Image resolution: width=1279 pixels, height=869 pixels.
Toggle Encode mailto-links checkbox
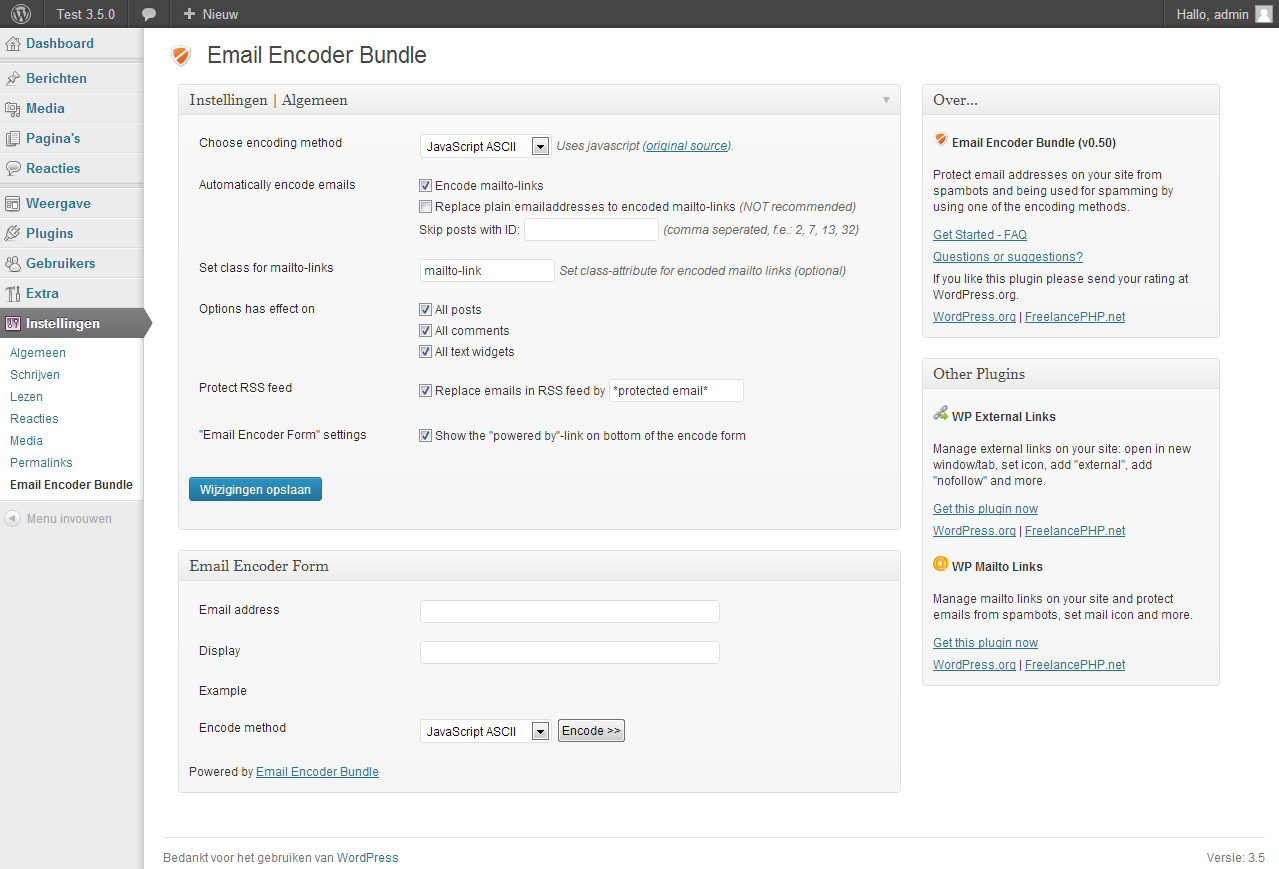(426, 186)
